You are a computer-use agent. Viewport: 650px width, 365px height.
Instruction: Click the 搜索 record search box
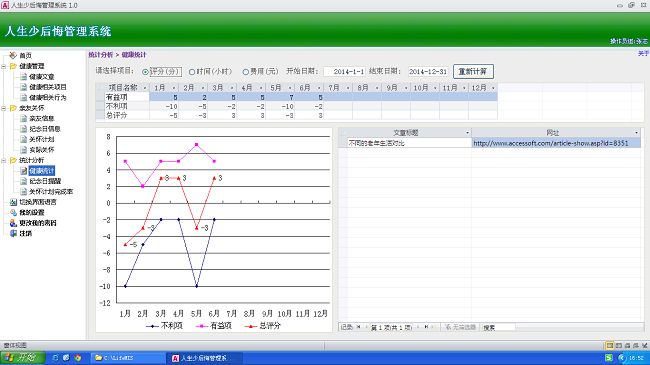pyautogui.click(x=499, y=327)
